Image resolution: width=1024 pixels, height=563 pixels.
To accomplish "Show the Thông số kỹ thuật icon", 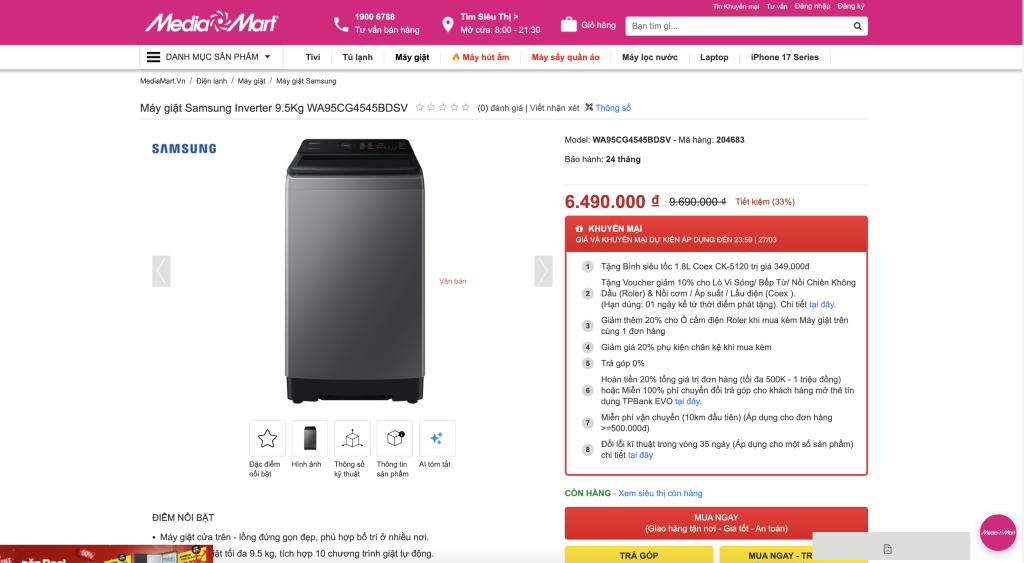I will click(351, 438).
